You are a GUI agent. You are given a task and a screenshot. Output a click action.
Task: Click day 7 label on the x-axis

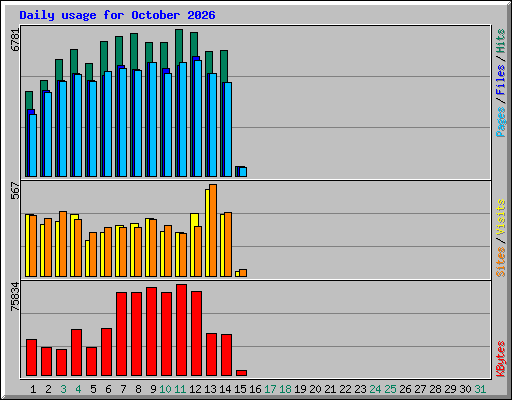pos(123,389)
